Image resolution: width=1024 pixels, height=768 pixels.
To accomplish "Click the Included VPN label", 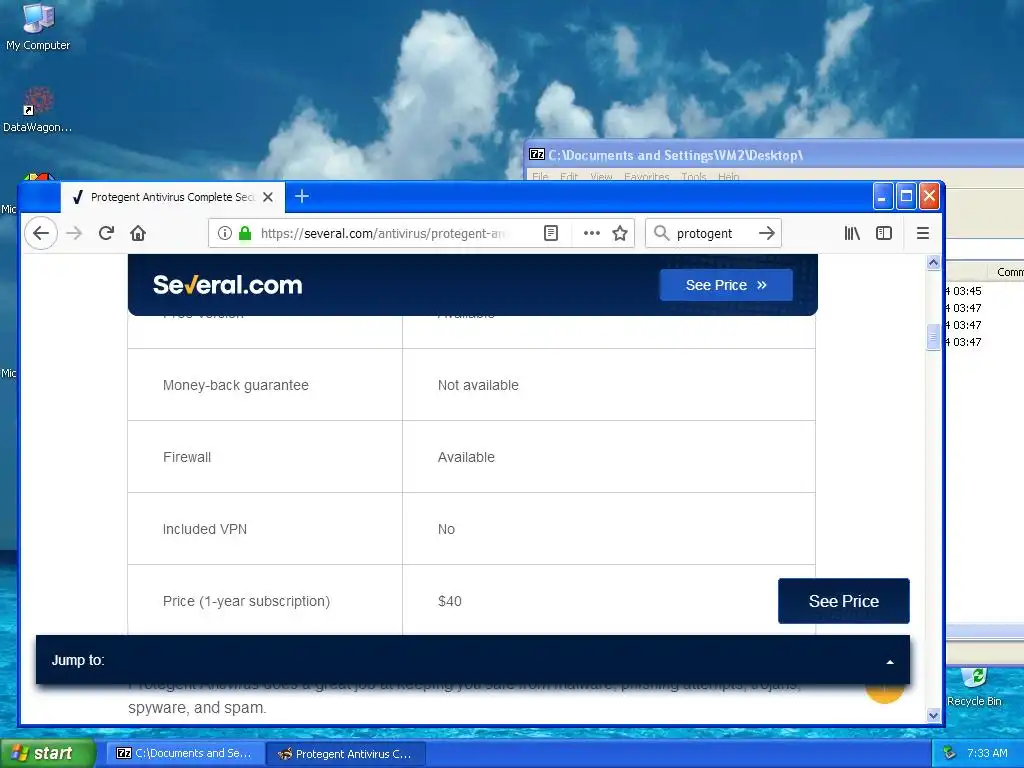I will [205, 529].
